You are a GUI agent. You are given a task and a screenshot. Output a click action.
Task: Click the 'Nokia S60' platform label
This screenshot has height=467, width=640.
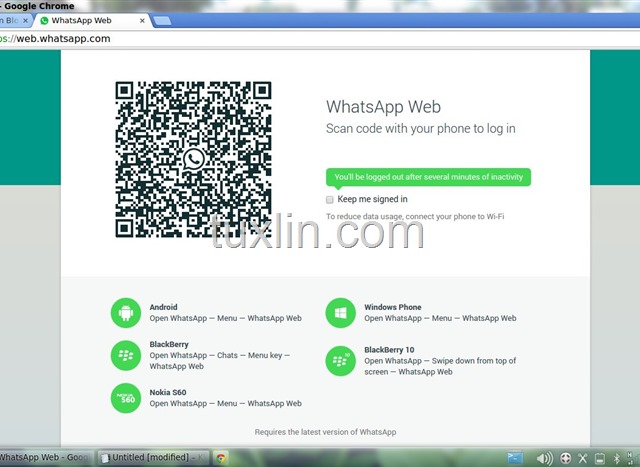[x=168, y=392]
